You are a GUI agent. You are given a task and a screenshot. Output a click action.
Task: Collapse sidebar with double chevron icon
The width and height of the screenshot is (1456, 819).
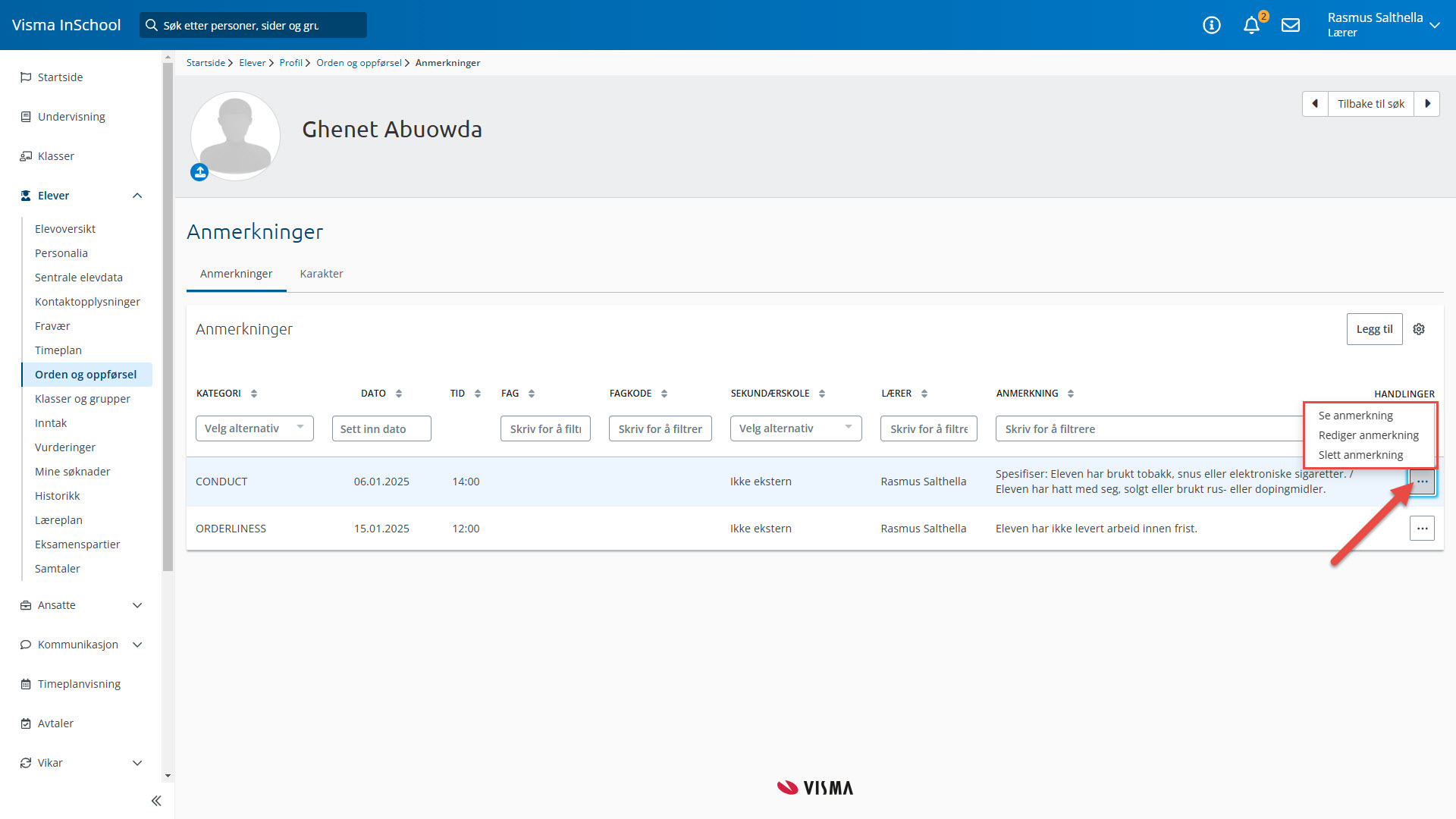pyautogui.click(x=156, y=801)
